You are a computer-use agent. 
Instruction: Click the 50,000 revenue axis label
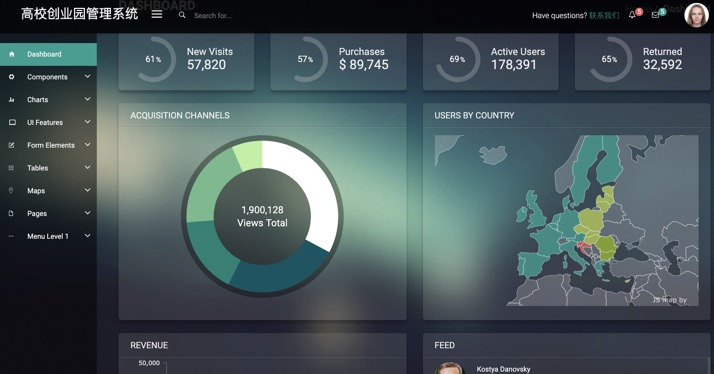pyautogui.click(x=149, y=363)
